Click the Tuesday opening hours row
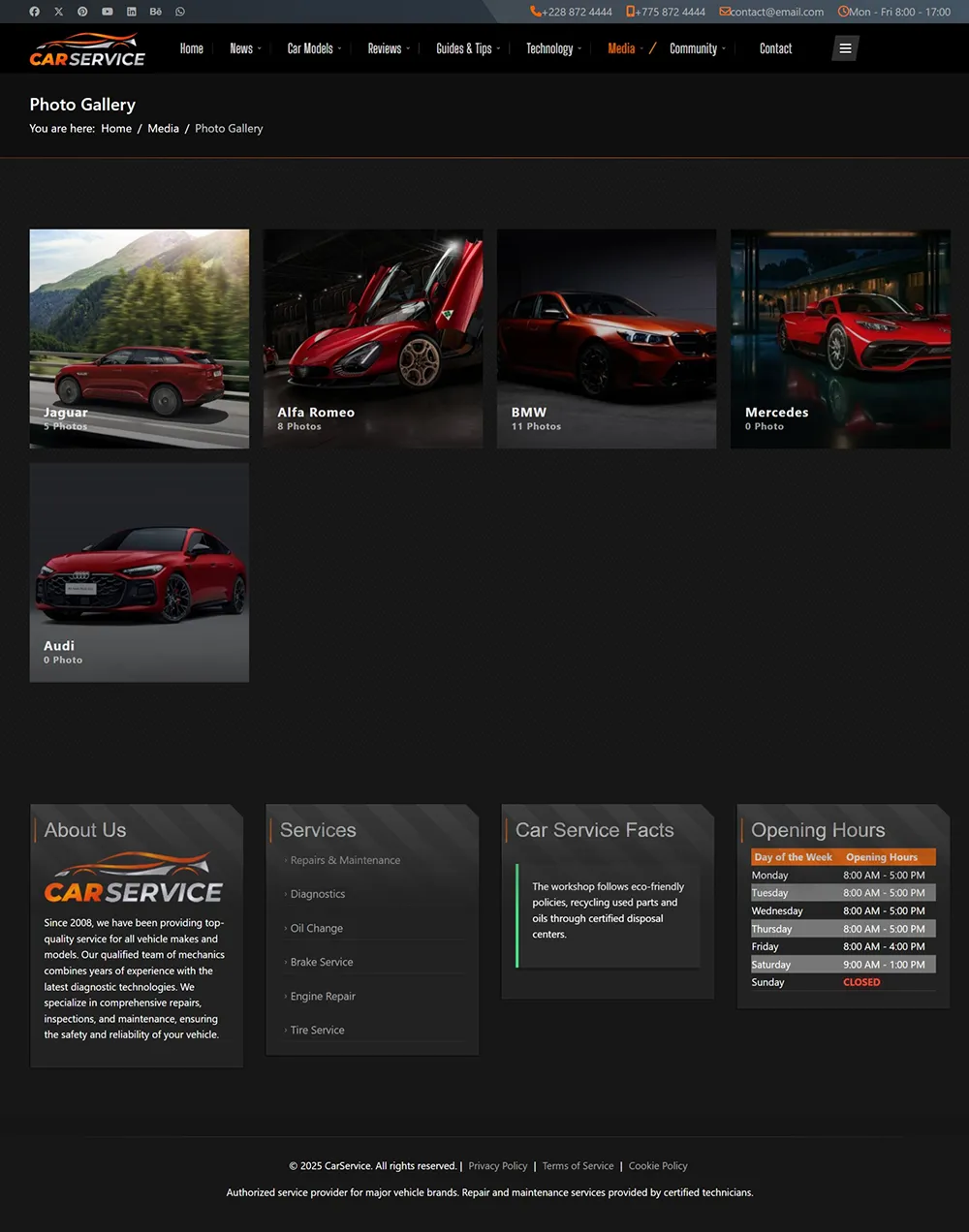 click(843, 893)
